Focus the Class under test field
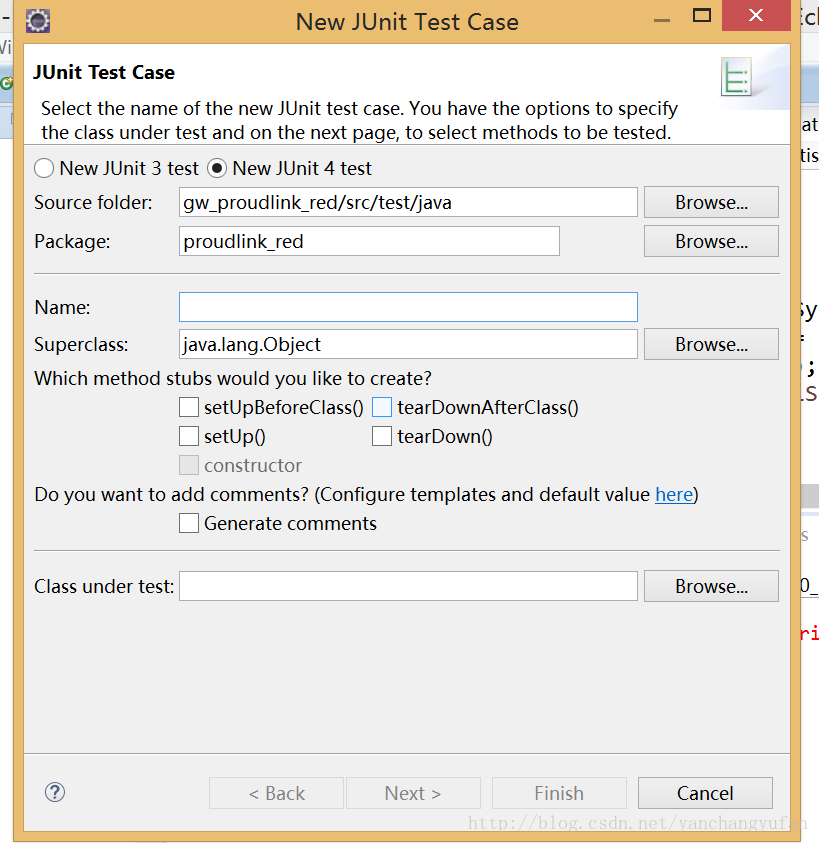Image resolution: width=819 pixels, height=843 pixels. coord(408,586)
